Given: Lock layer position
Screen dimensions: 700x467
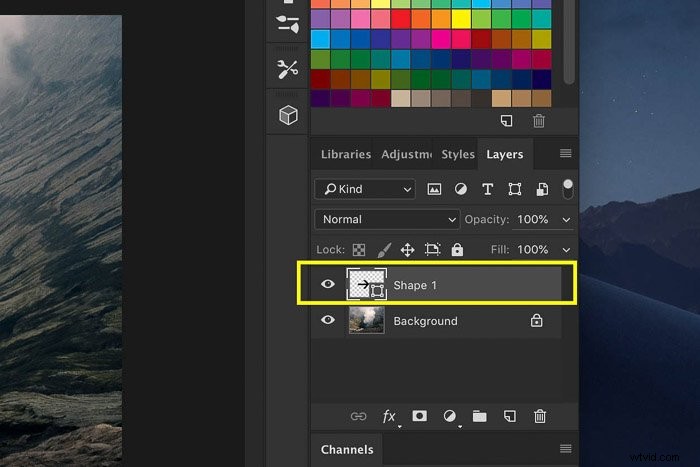Looking at the screenshot, I should click(x=408, y=250).
